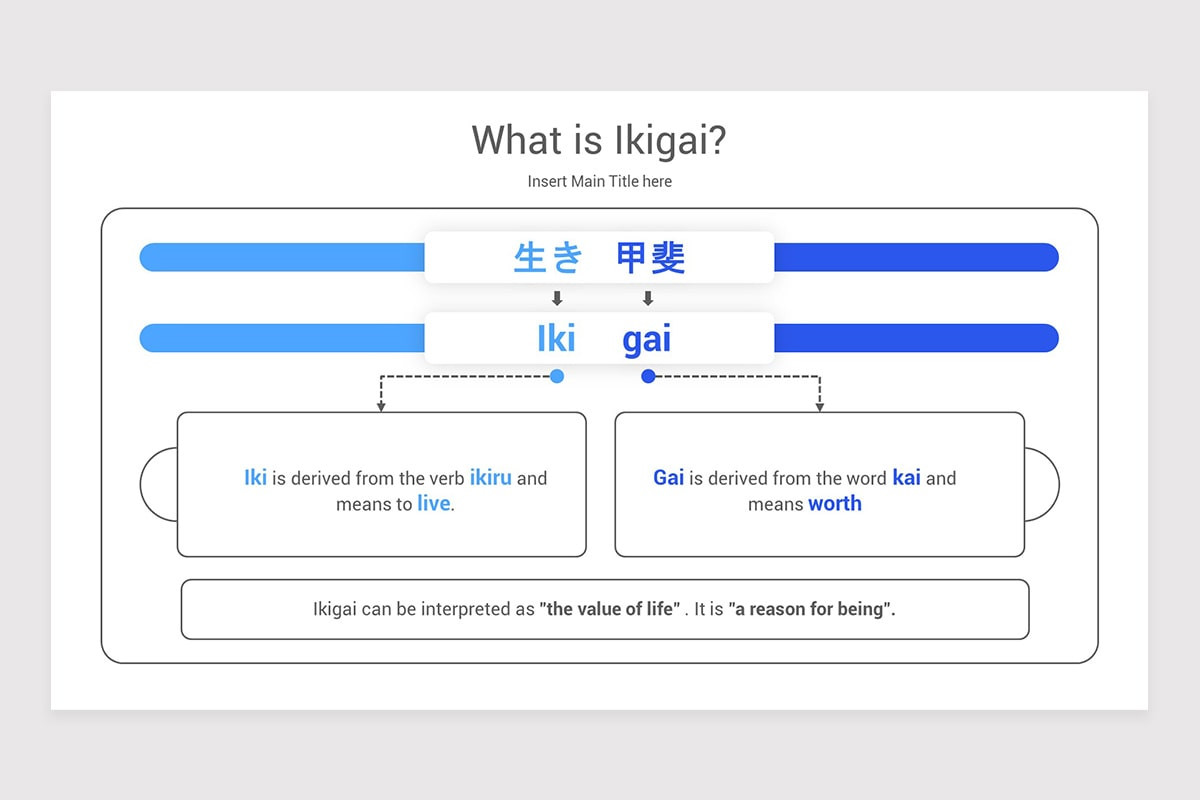Click the 'What is Ikigai?' title

click(599, 141)
